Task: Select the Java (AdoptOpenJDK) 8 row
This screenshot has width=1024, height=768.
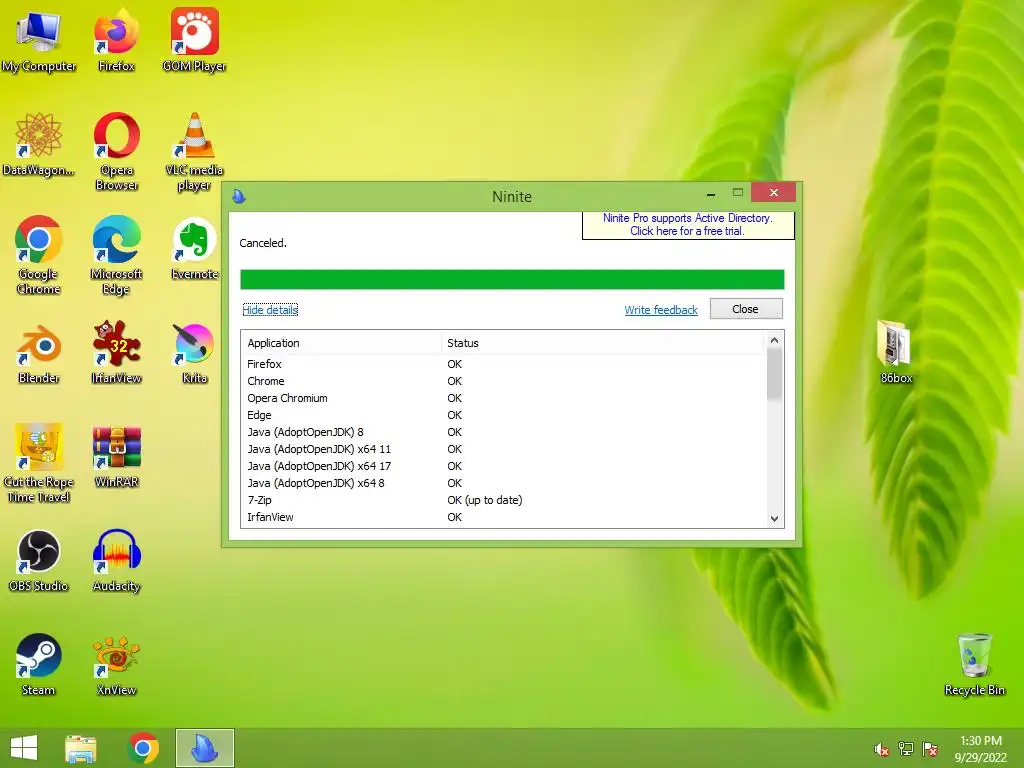Action: pos(503,432)
